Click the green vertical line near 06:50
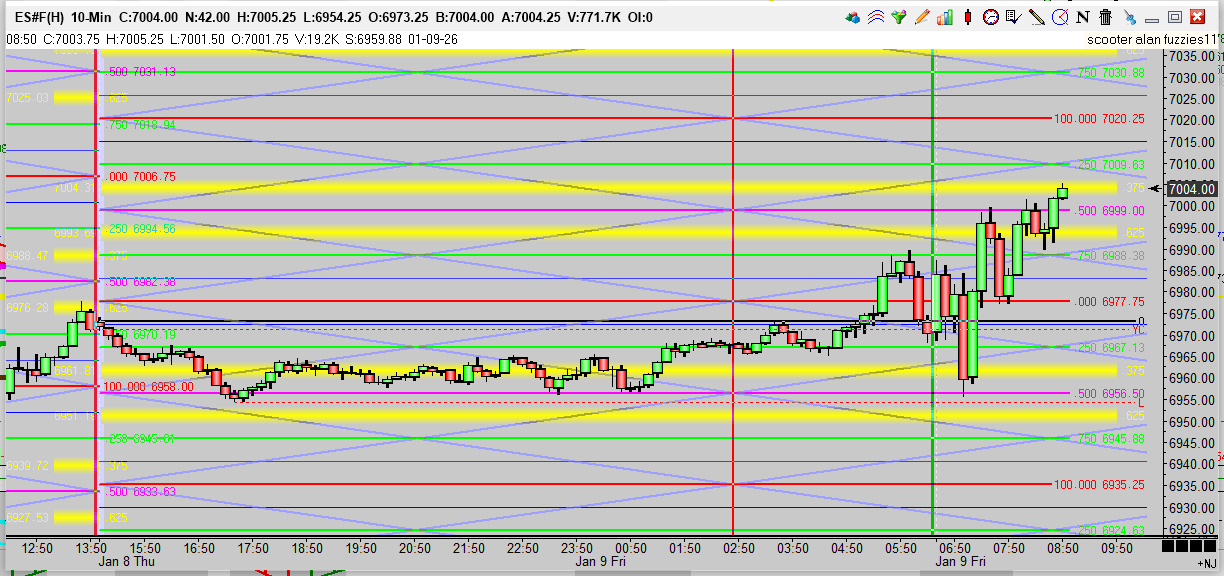 coord(932,300)
